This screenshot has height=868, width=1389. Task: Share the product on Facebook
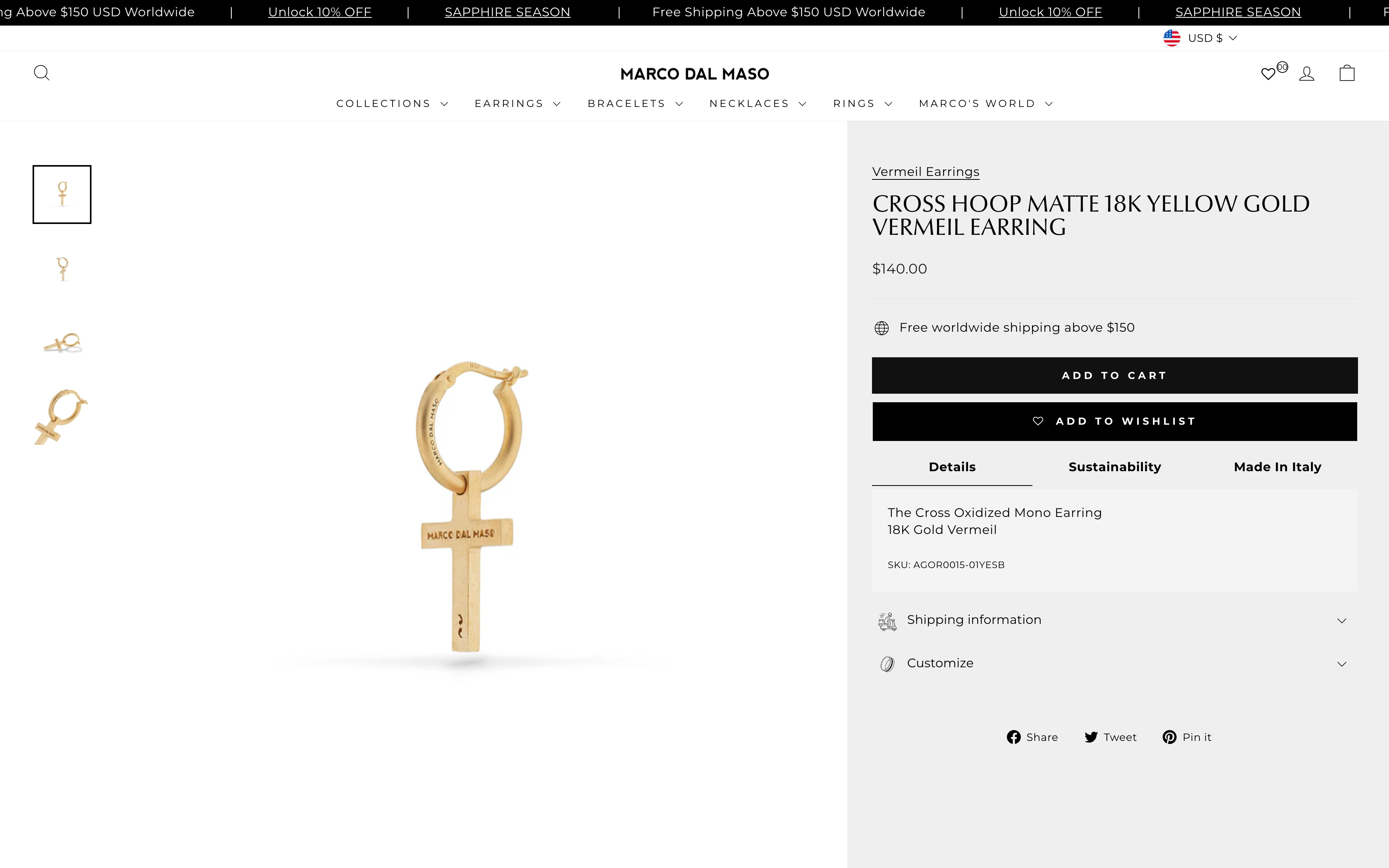tap(1031, 737)
